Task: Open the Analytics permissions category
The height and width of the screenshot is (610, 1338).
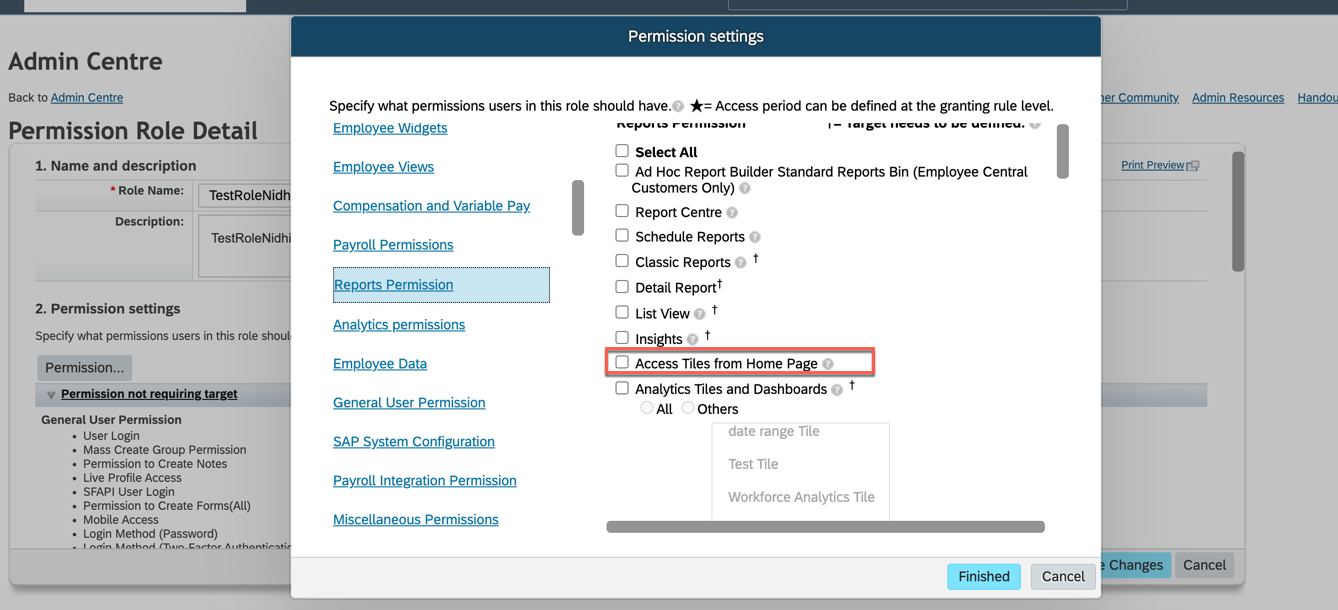Action: tap(399, 324)
